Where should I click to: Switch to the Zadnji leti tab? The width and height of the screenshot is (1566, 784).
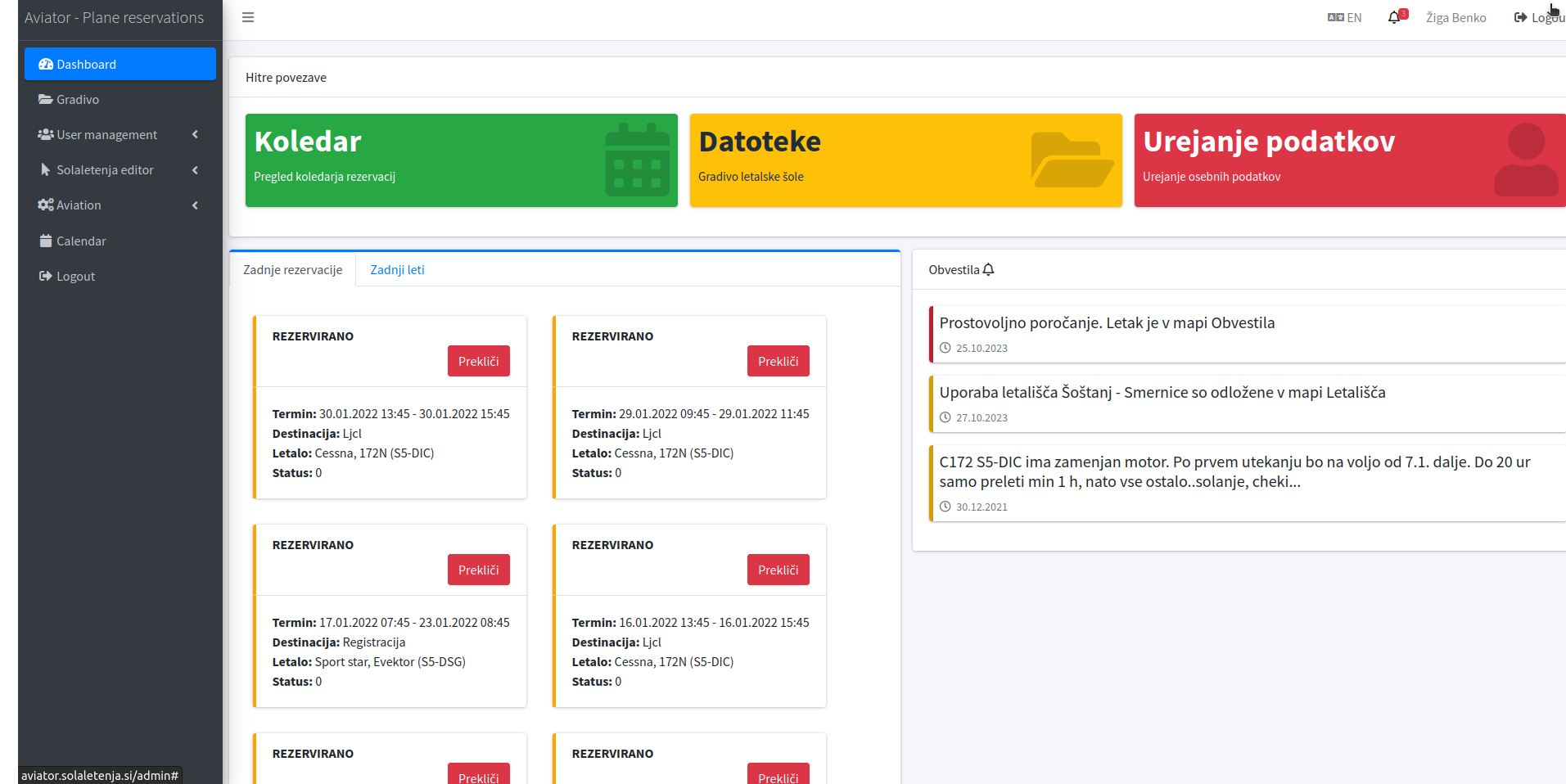(397, 270)
